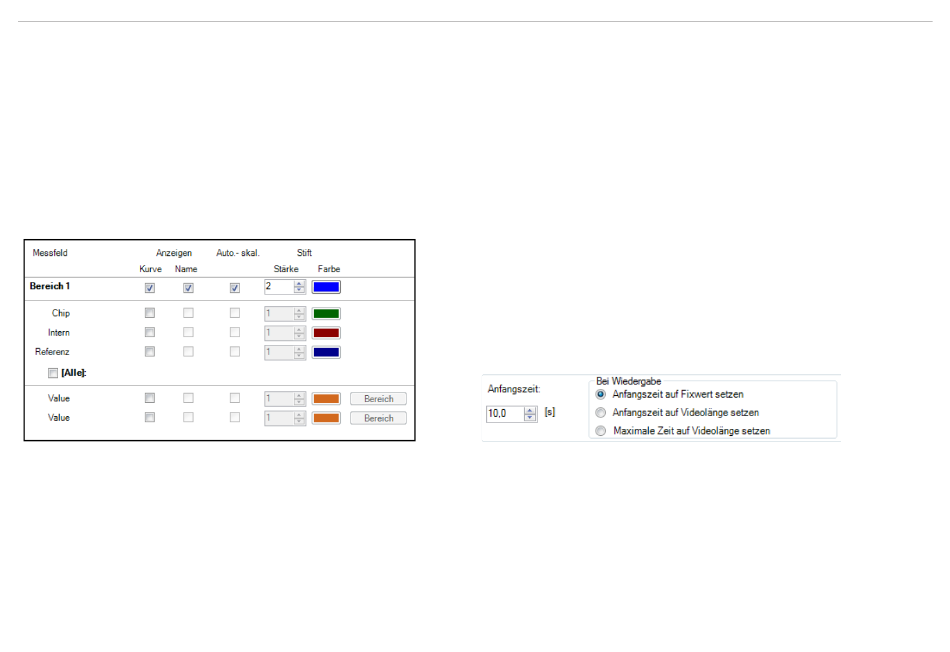Click the 'Stärke' column header
Viewport: 950px width, 652px height.
pos(286,269)
